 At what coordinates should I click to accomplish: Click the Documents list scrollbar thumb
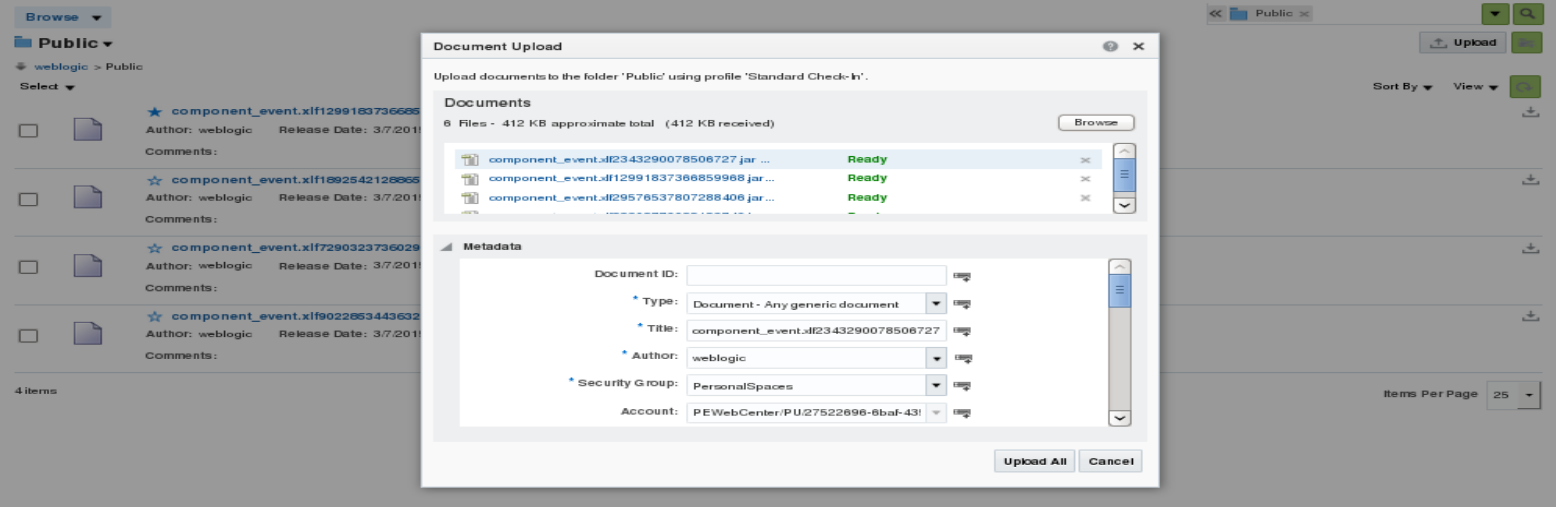[x=1124, y=177]
